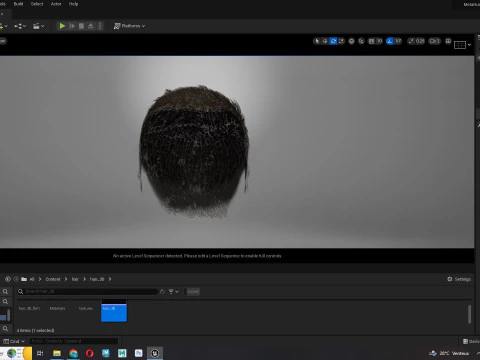480x360 pixels.
Task: Click hair_30 breadcrumb segment
Action: [x=97, y=279]
